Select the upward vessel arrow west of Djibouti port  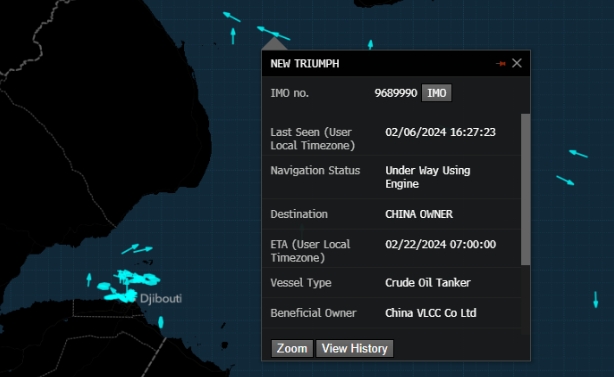point(89,280)
